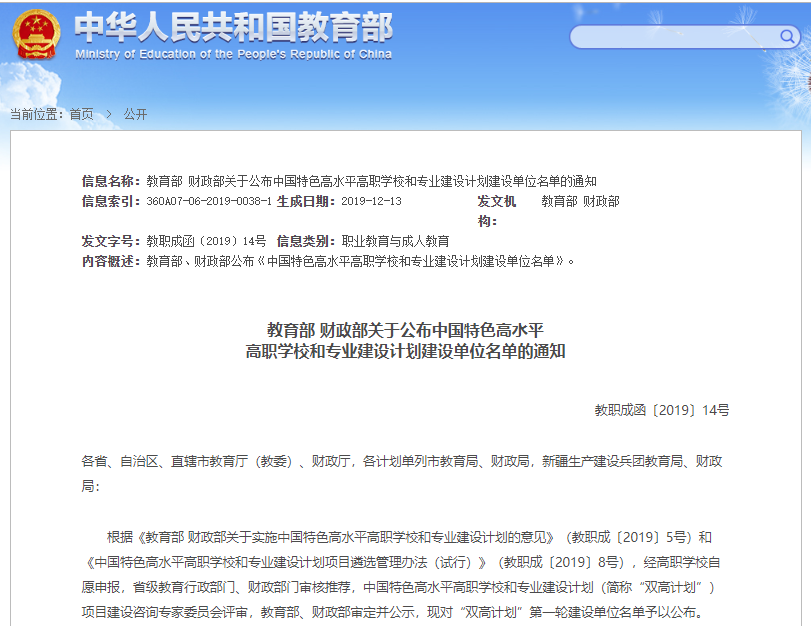Click the 内容概述 summary text

tap(361, 261)
